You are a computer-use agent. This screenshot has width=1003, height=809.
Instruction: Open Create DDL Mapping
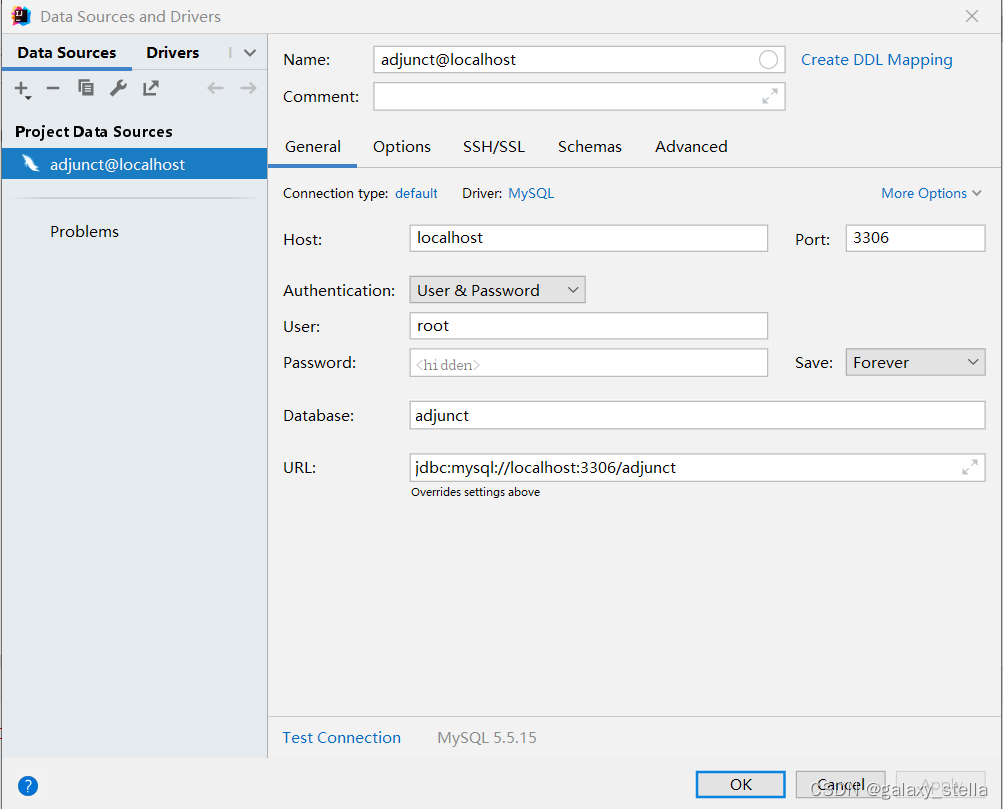(876, 59)
